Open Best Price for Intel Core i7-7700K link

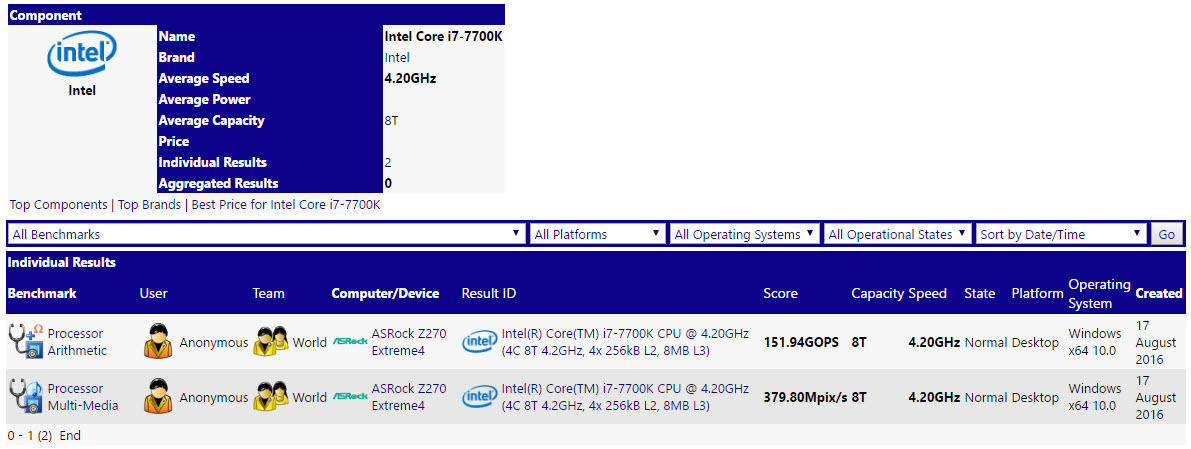(x=286, y=204)
